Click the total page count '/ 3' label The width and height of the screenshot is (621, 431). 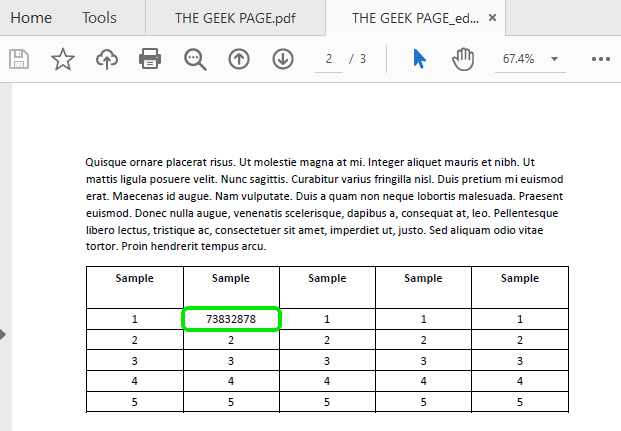pos(358,59)
